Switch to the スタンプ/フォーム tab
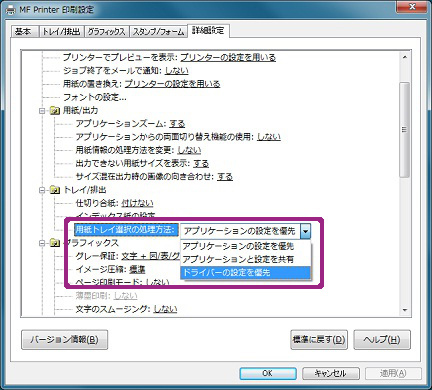 pyautogui.click(x=158, y=32)
